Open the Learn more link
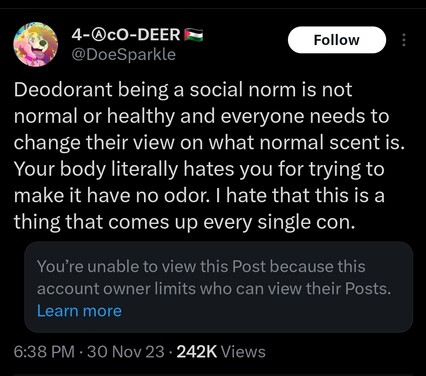Viewport: 426px width, 376px height. coord(79,311)
